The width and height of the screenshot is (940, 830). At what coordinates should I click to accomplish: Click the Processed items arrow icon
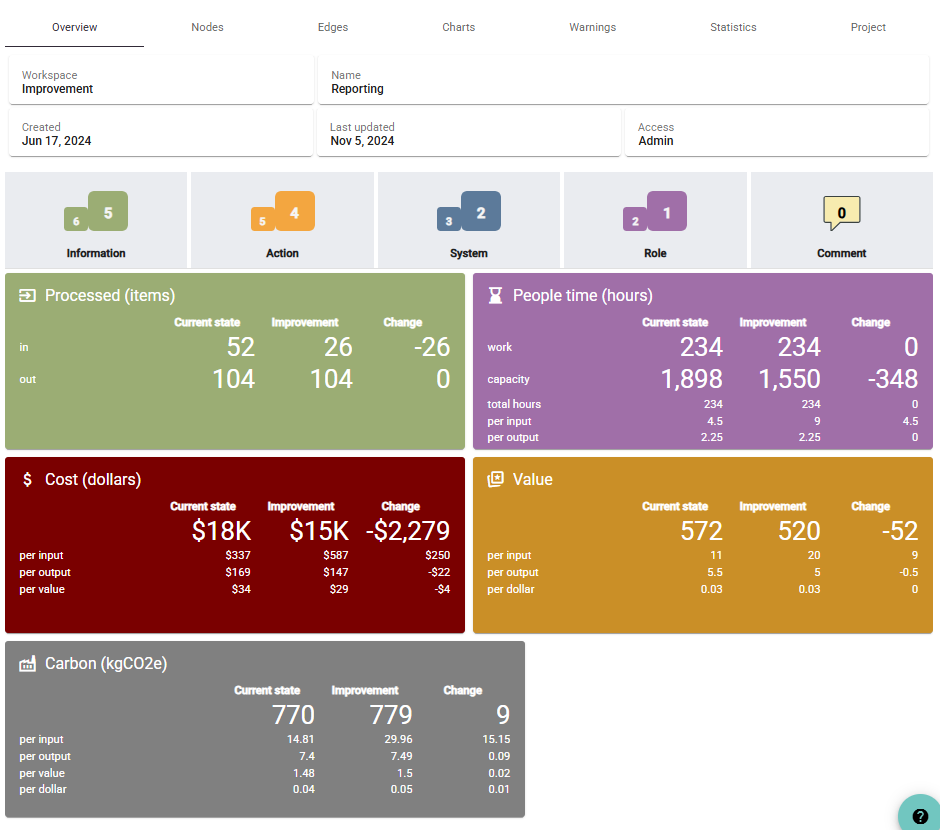(x=27, y=295)
